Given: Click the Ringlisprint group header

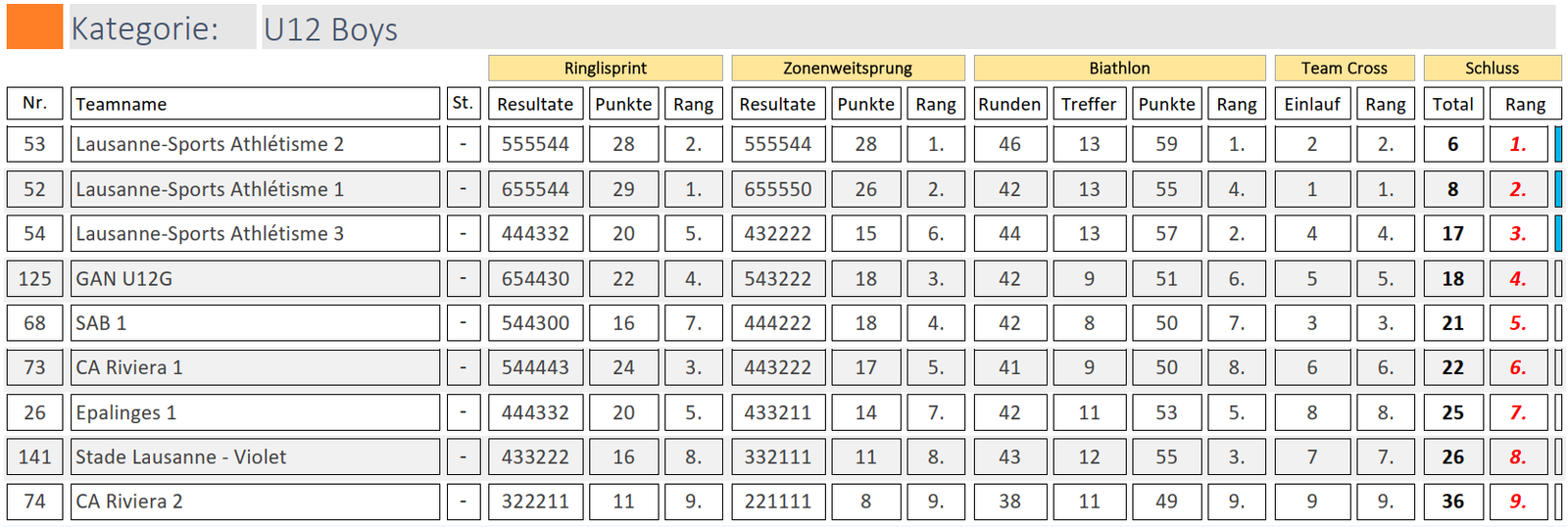Looking at the screenshot, I should [x=605, y=68].
